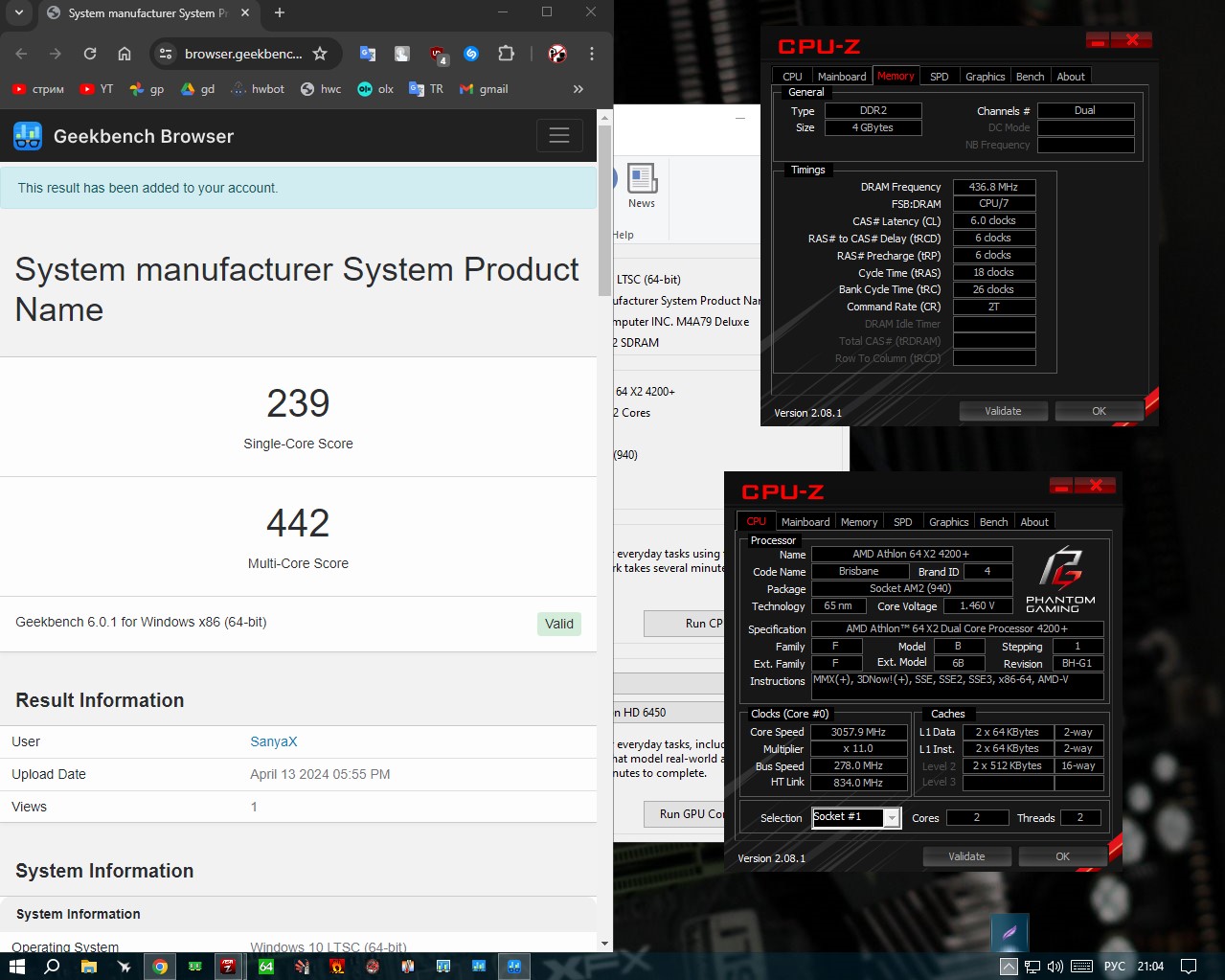Click Validate in the lower CPU-Z window

point(966,856)
